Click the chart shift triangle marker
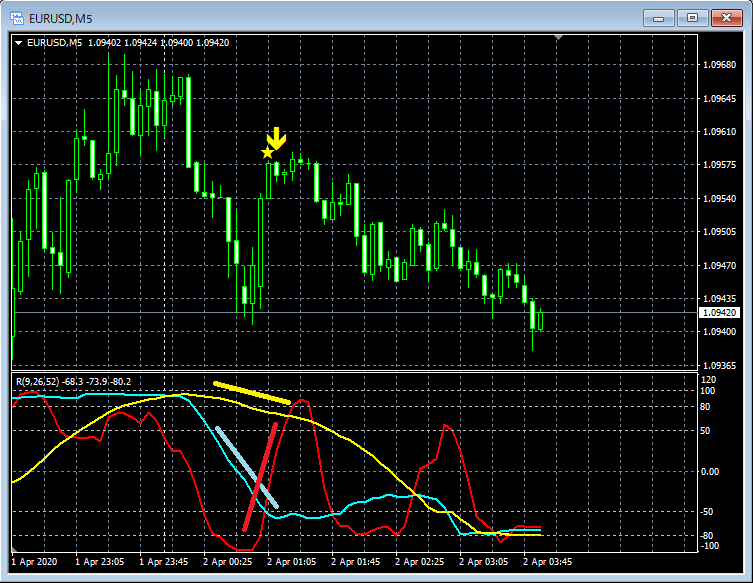 point(558,37)
